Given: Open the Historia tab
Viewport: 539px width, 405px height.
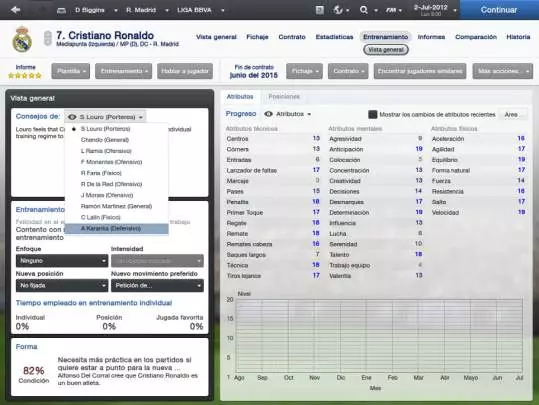Looking at the screenshot, I should [x=518, y=37].
